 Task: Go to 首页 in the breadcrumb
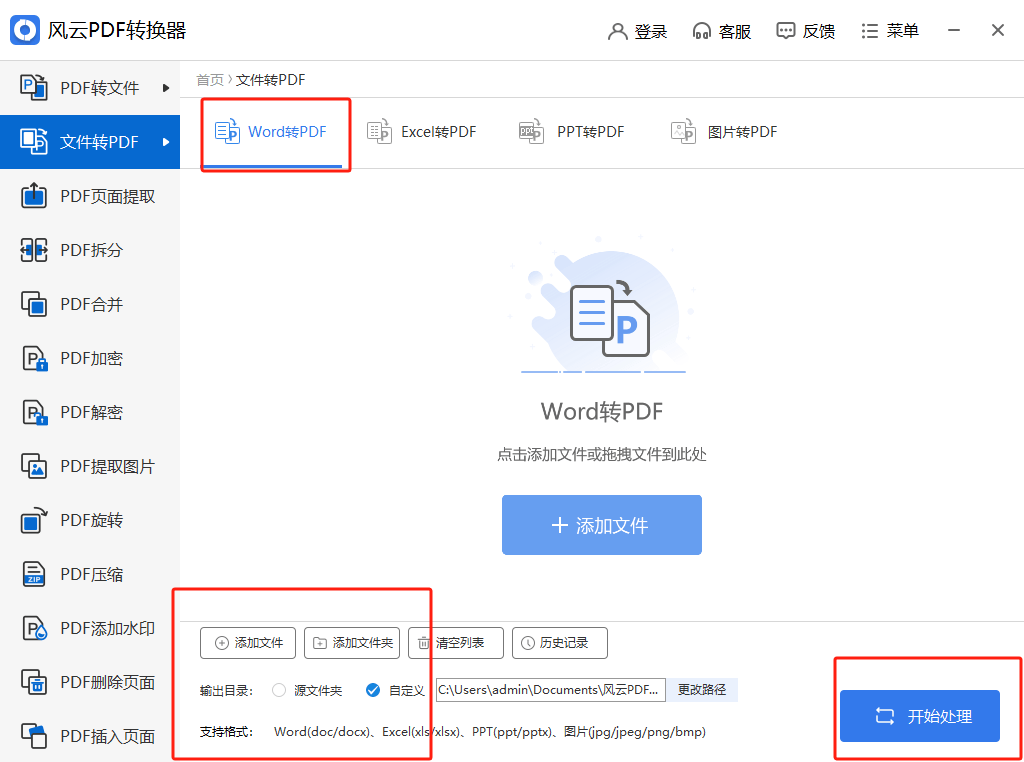(x=210, y=80)
